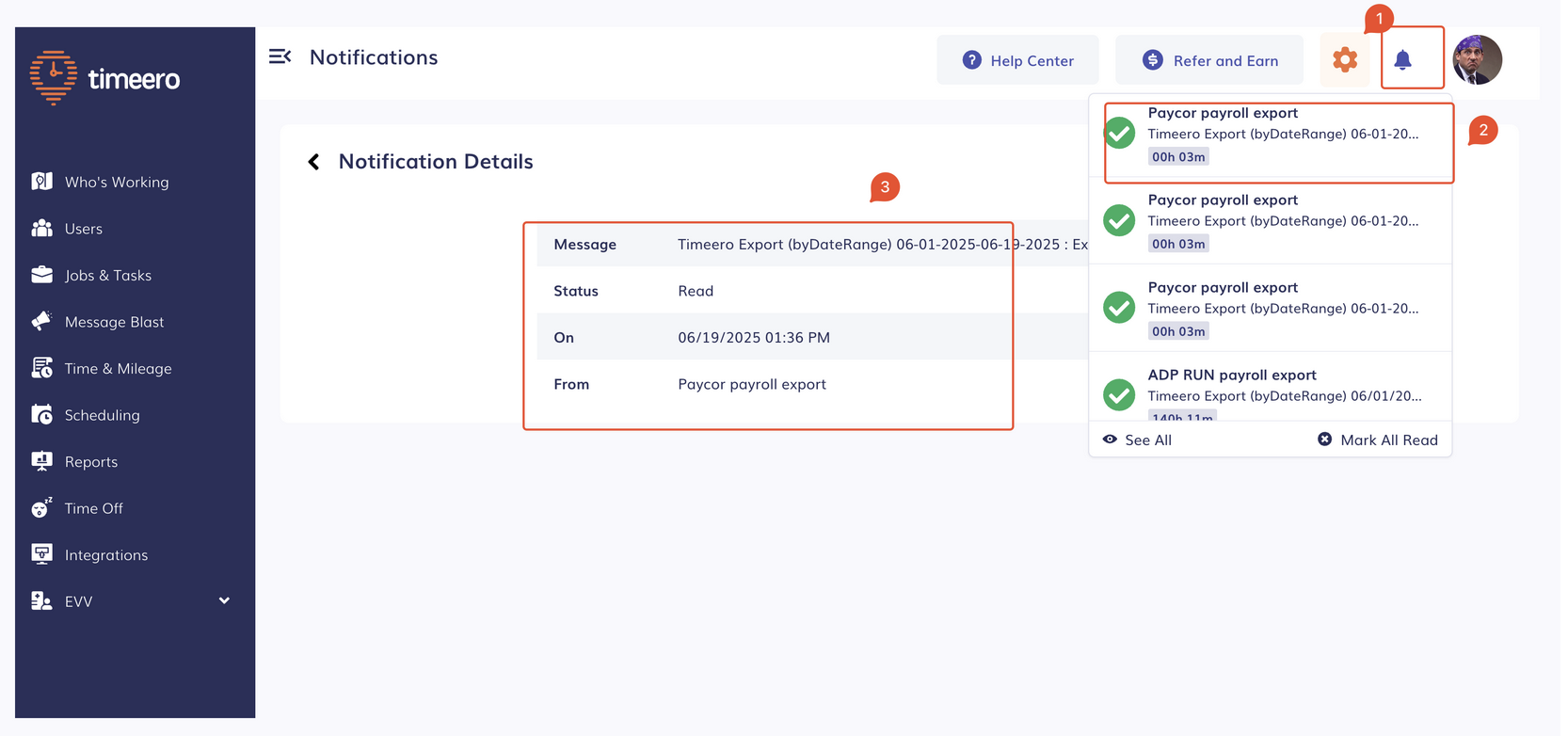
Task: Click the date 06/19/2025 01:36 PM
Action: point(754,337)
